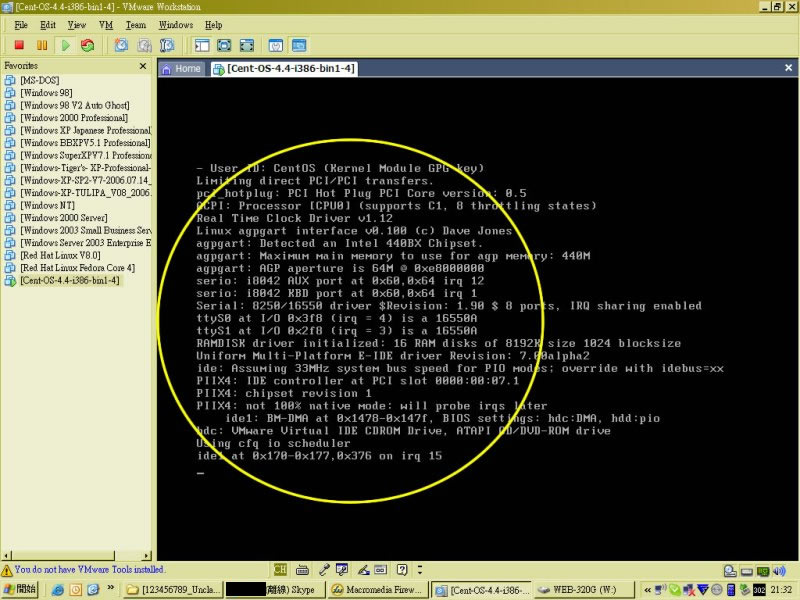800x600 pixels.
Task: Click the VM network adapter status icon
Action: coord(762,571)
